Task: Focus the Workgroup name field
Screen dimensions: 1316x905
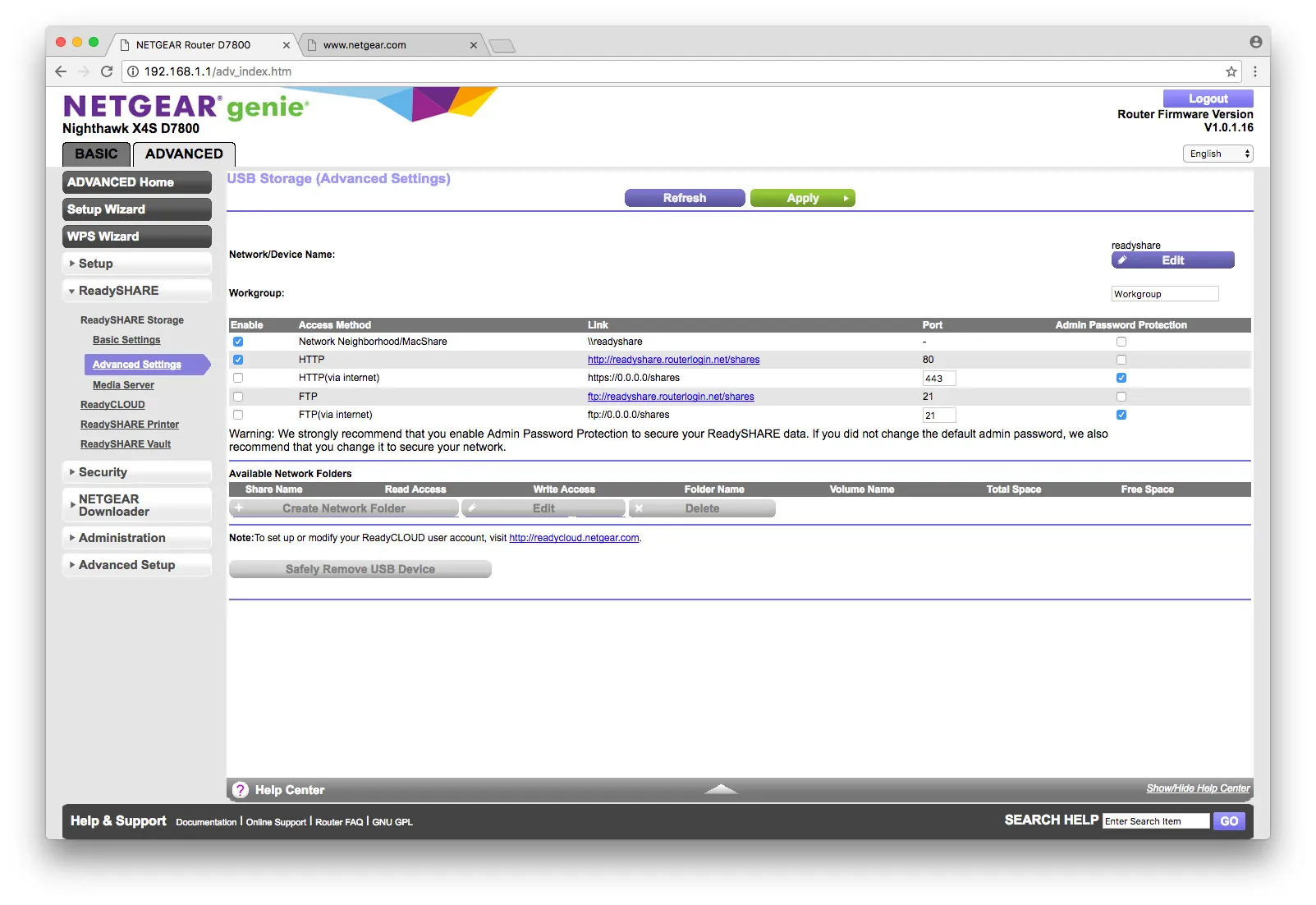Action: click(1165, 294)
